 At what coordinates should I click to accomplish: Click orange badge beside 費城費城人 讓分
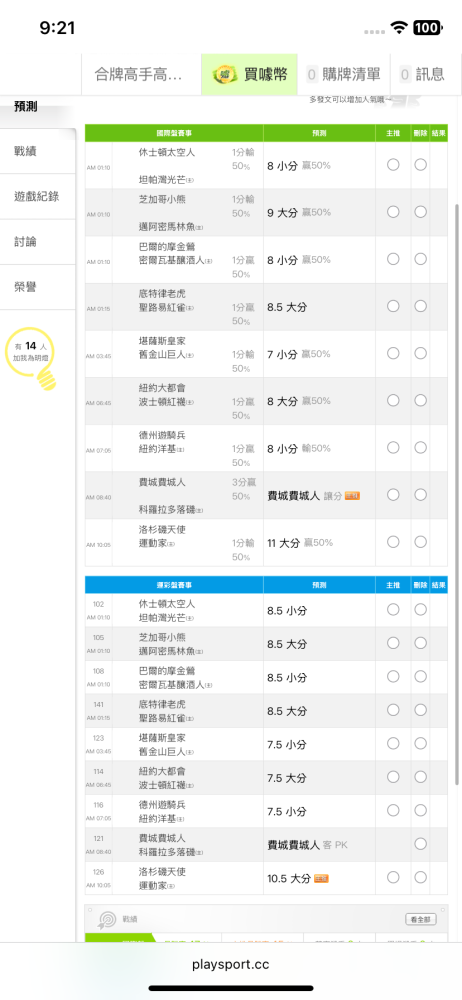(352, 496)
